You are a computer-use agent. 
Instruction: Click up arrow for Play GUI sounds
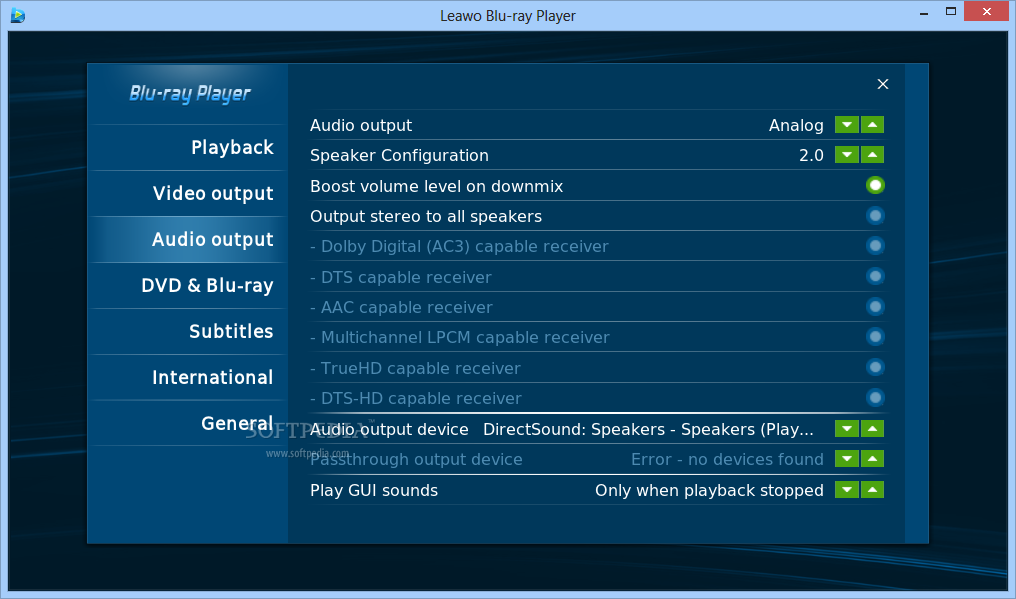(x=872, y=489)
